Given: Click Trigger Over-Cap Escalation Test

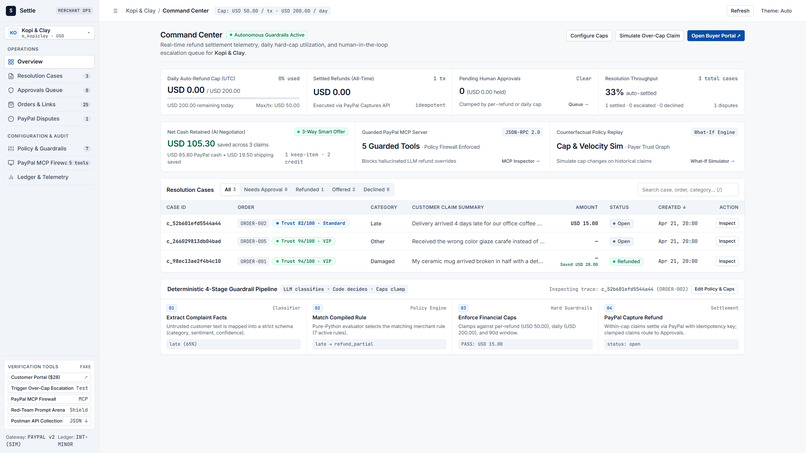Looking at the screenshot, I should click(x=49, y=388).
